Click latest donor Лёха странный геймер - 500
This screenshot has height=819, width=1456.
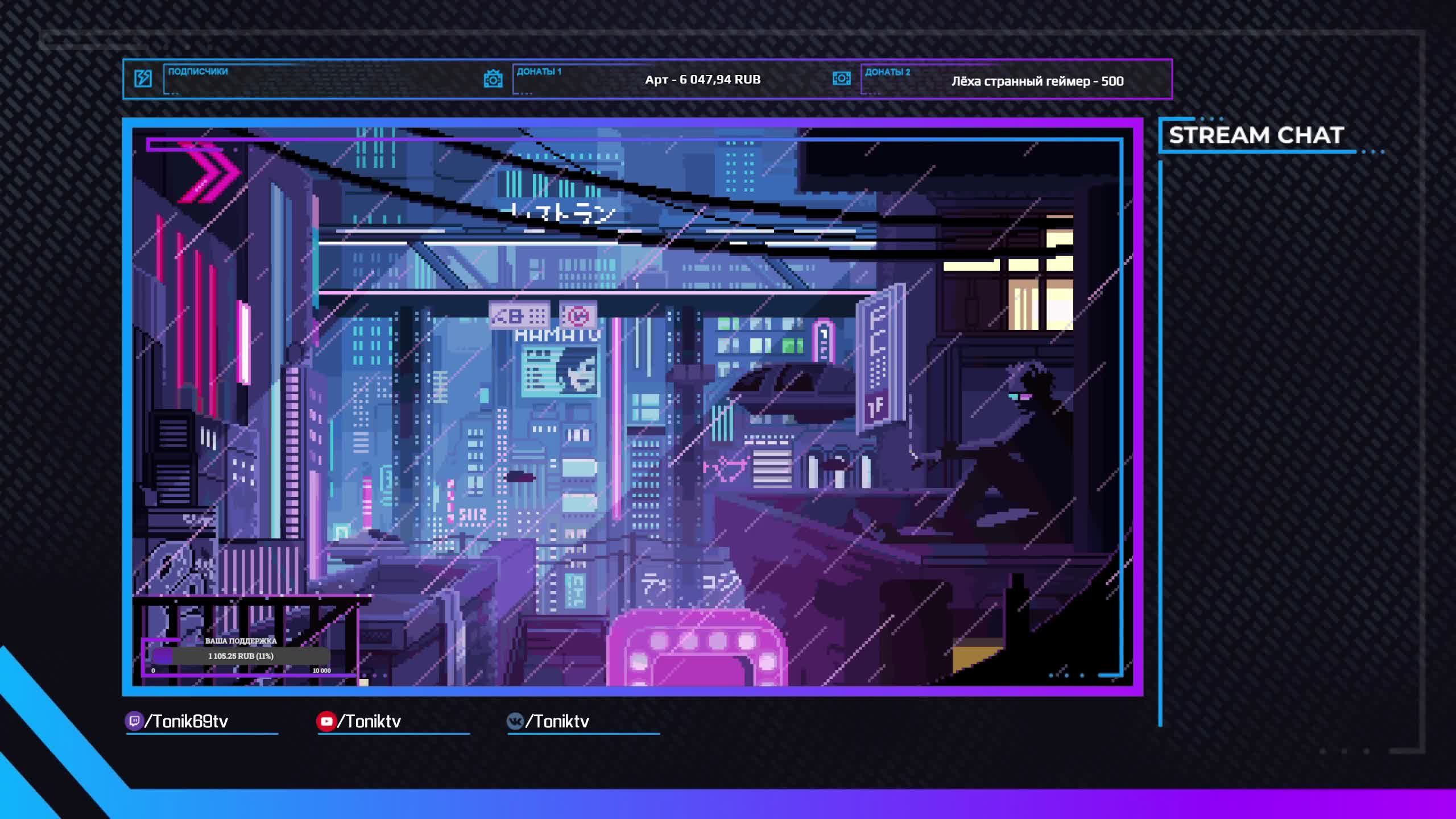[1037, 81]
